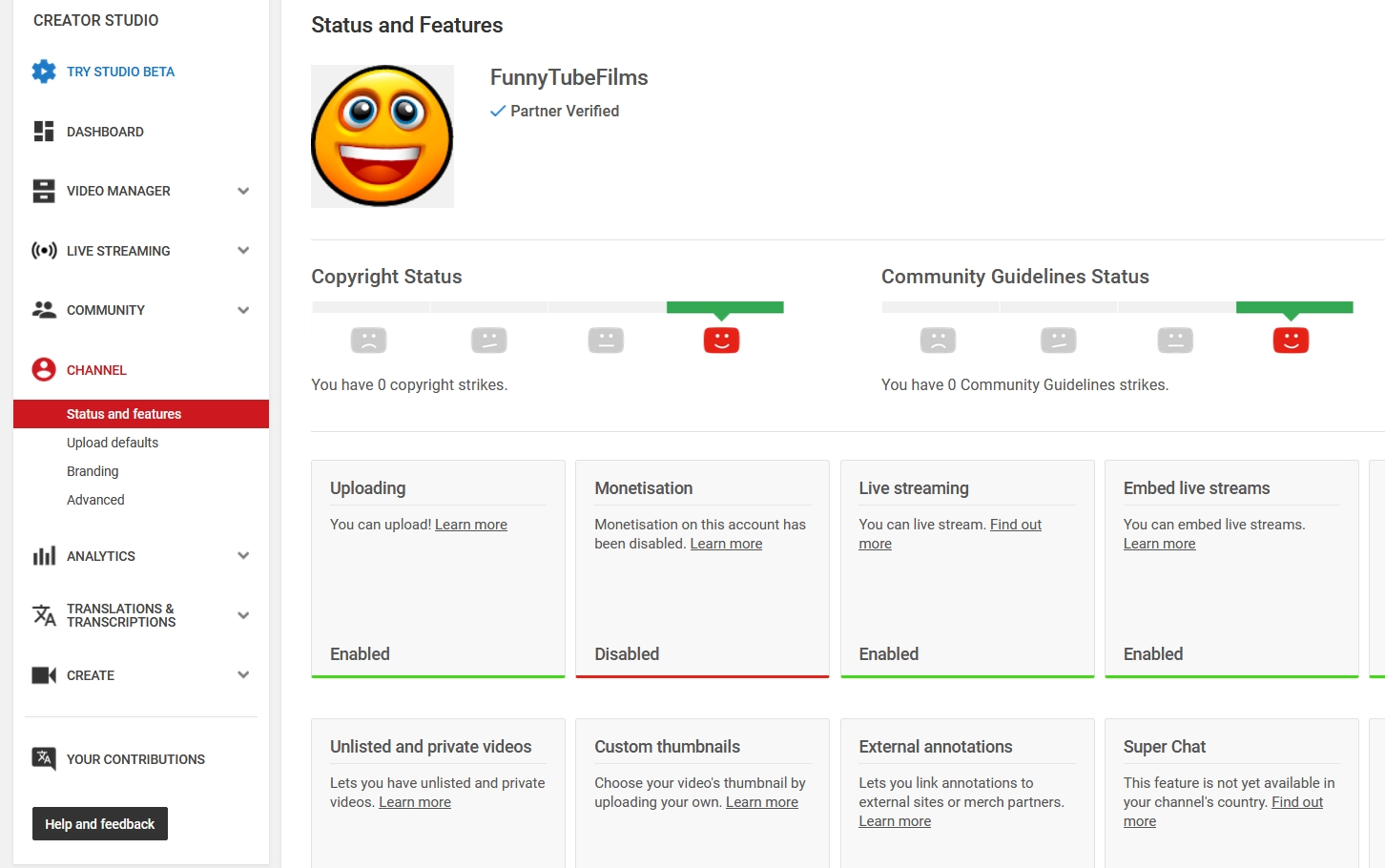
Task: Expand the Video Manager section
Action: (x=243, y=191)
